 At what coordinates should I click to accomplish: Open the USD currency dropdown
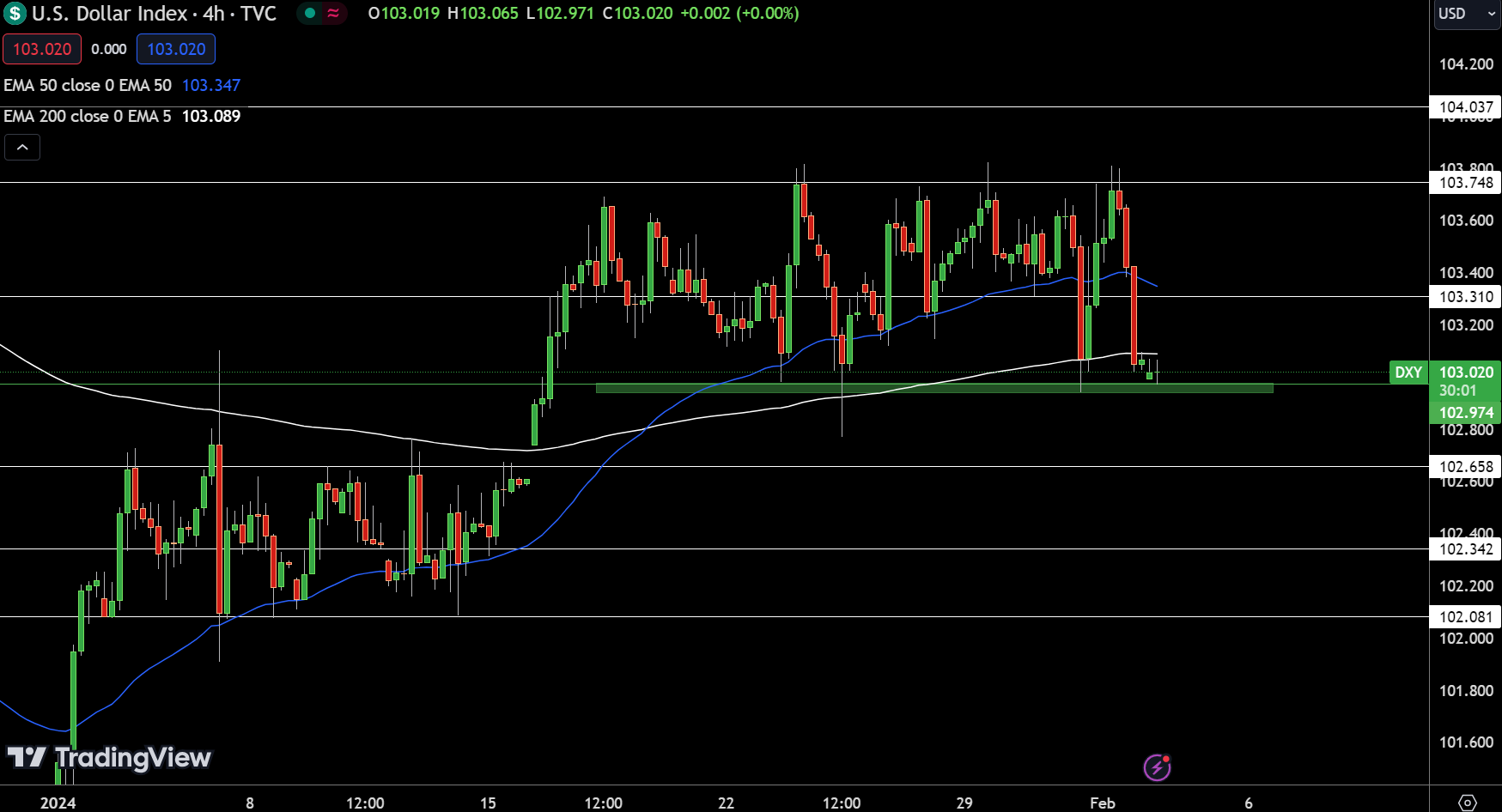click(1467, 14)
